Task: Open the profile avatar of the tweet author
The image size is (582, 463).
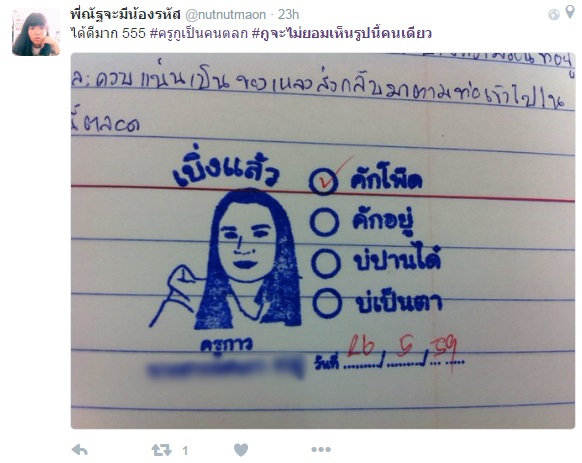Action: point(36,32)
